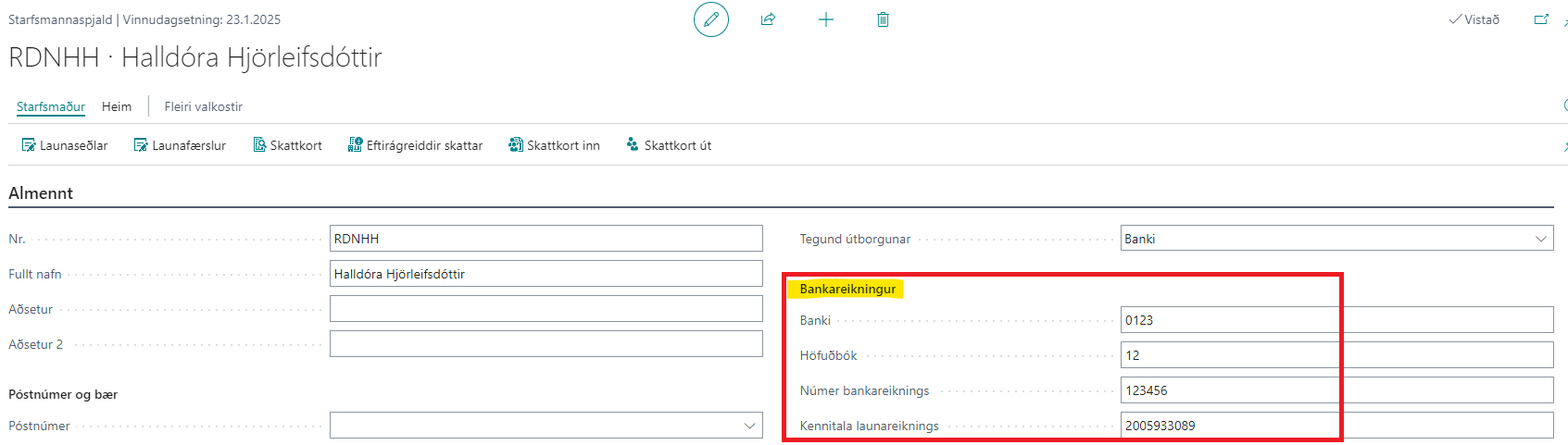This screenshot has height=445, width=1568.
Task: Click the Skattkort inn action
Action: 554,145
